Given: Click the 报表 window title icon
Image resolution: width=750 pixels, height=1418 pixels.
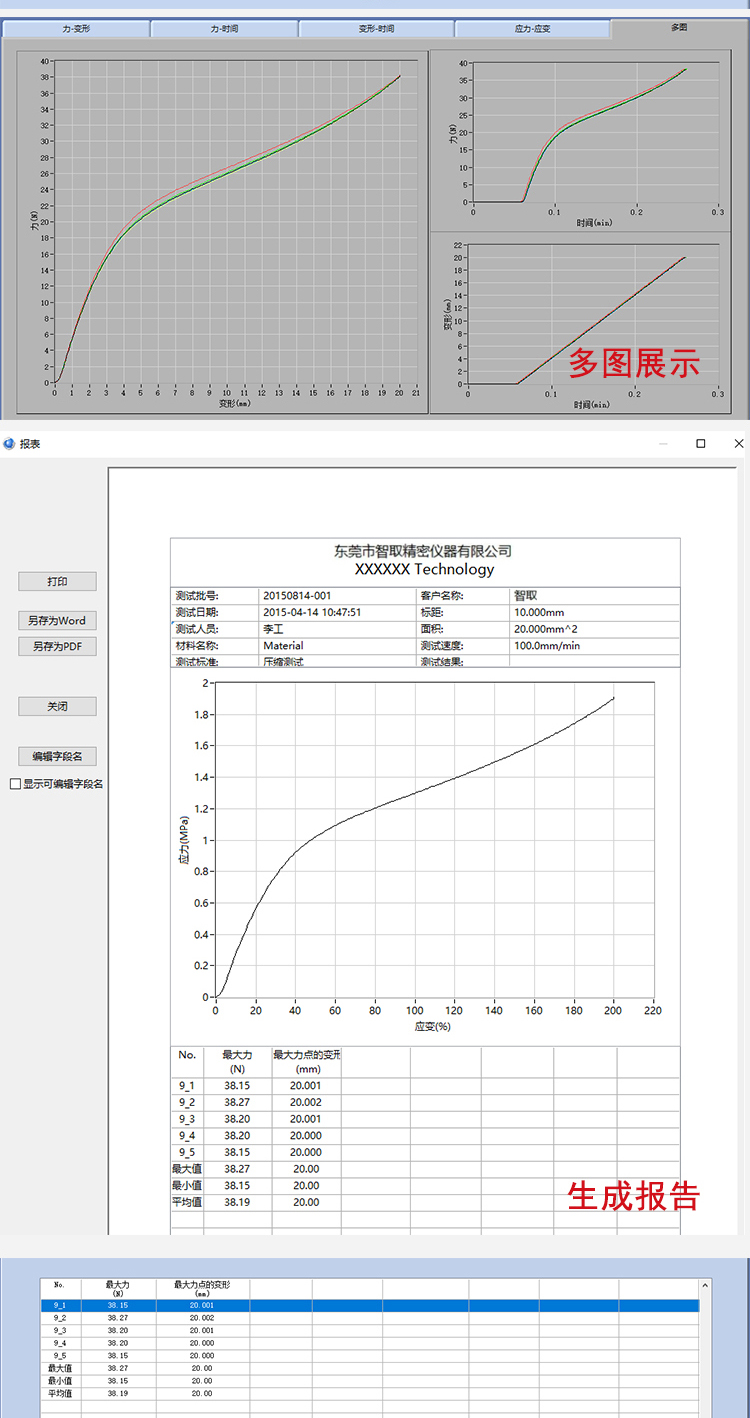Looking at the screenshot, I should point(10,443).
